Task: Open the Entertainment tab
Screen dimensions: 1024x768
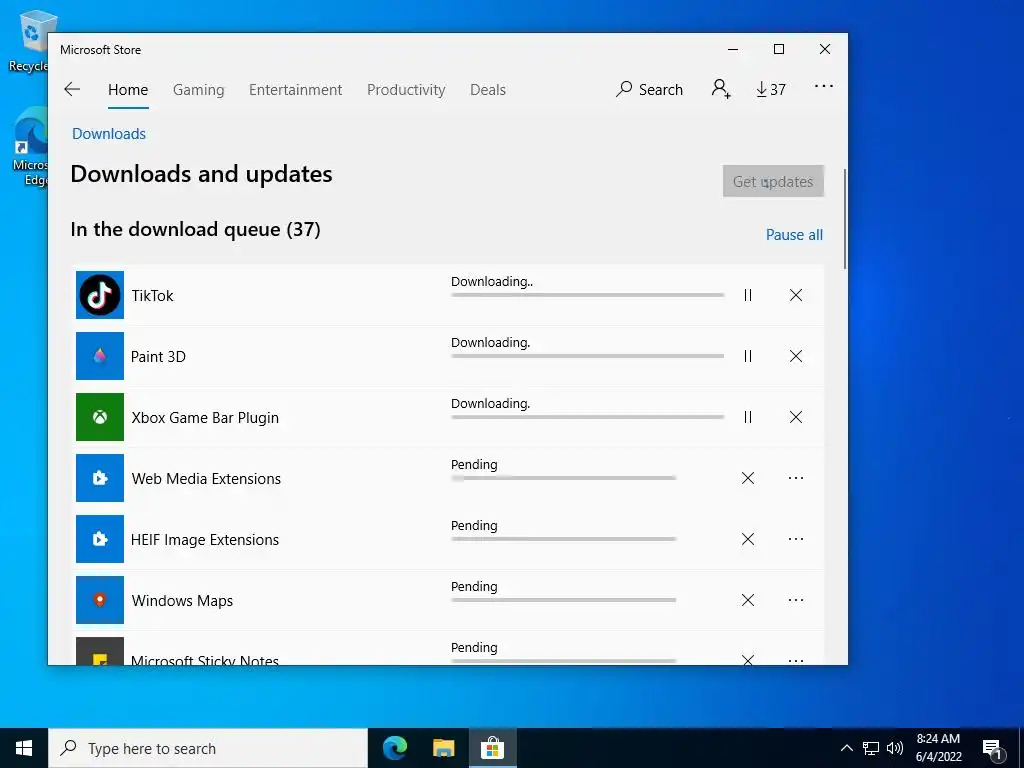Action: click(295, 90)
